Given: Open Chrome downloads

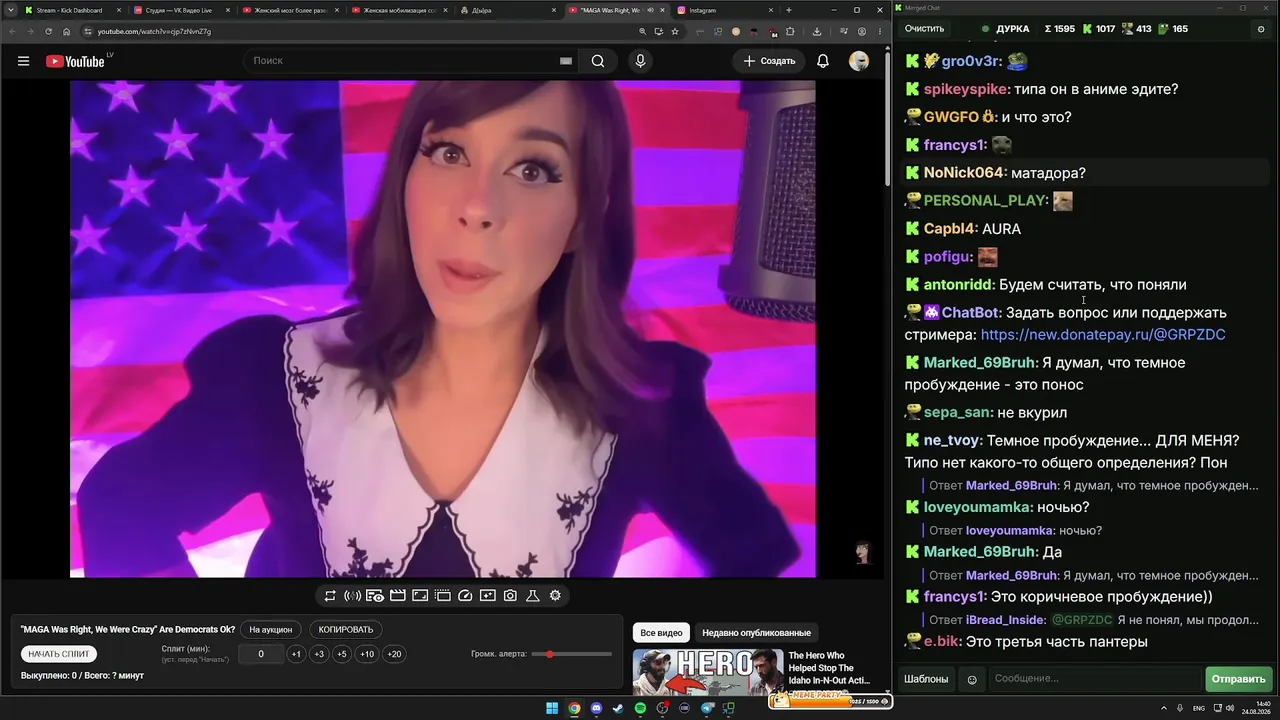Looking at the screenshot, I should 817,31.
